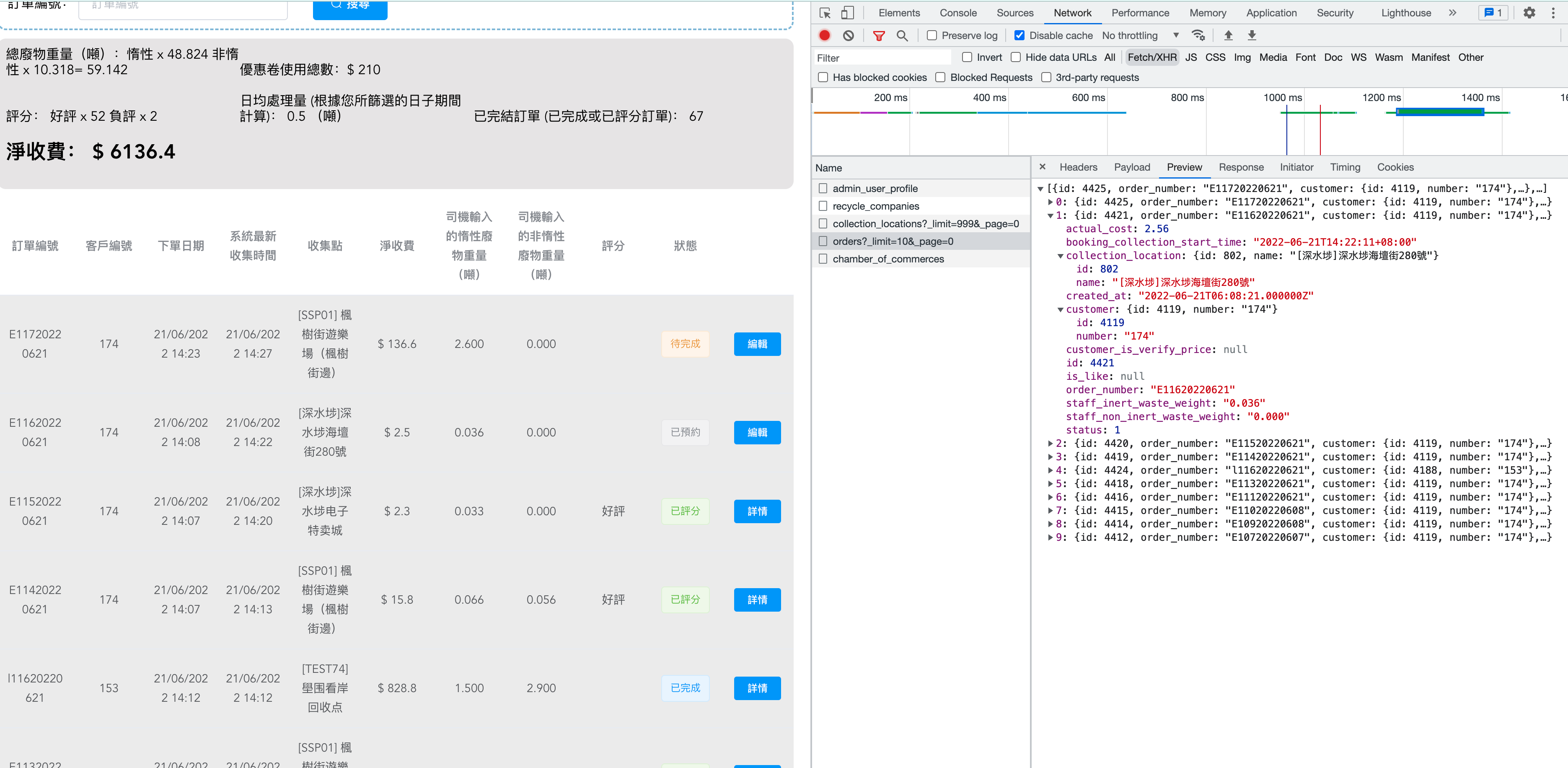Image resolution: width=1568 pixels, height=768 pixels.
Task: Open the Headers tab of request
Action: 1078,167
